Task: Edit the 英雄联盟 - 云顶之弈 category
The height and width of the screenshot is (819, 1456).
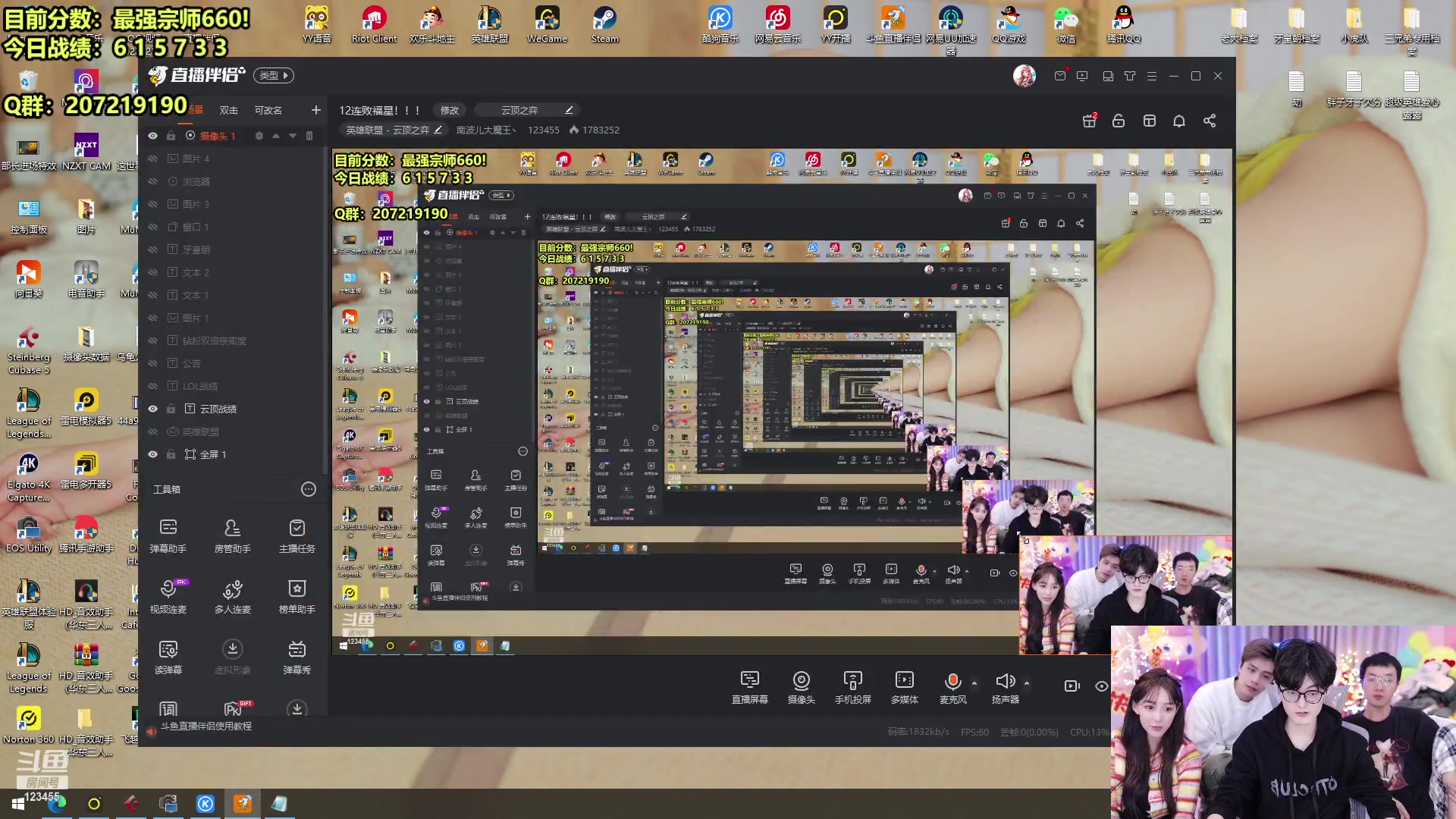Action: pyautogui.click(x=394, y=130)
